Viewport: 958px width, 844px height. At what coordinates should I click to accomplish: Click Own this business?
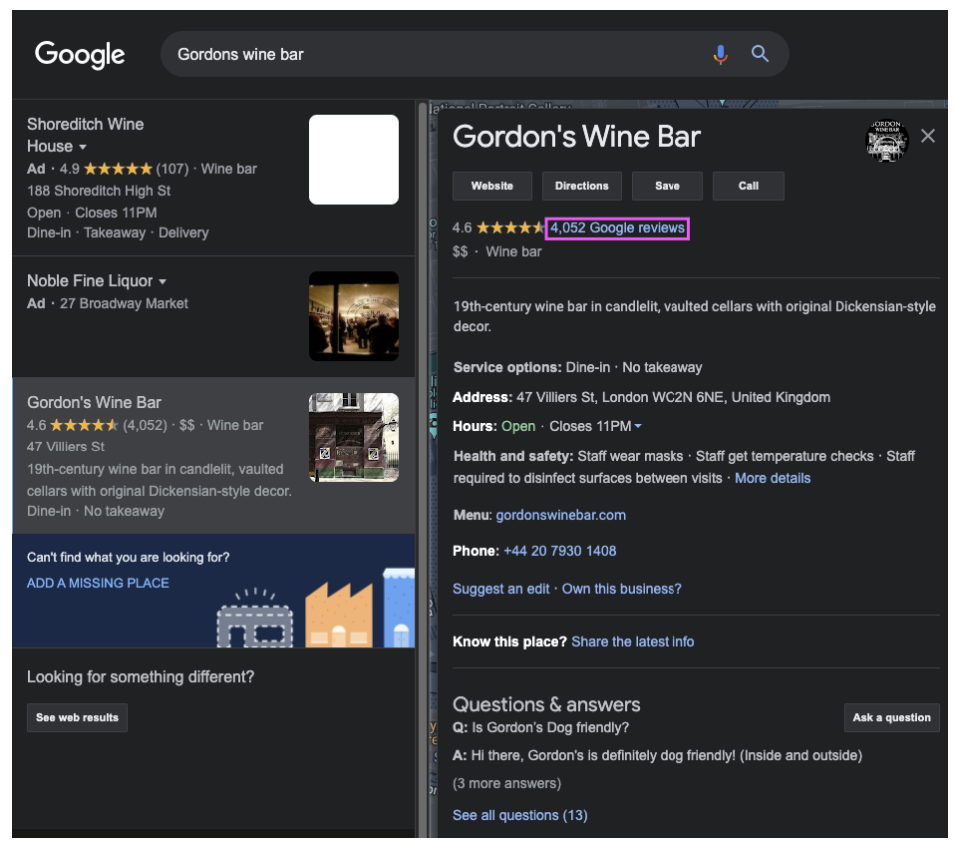[x=621, y=589]
